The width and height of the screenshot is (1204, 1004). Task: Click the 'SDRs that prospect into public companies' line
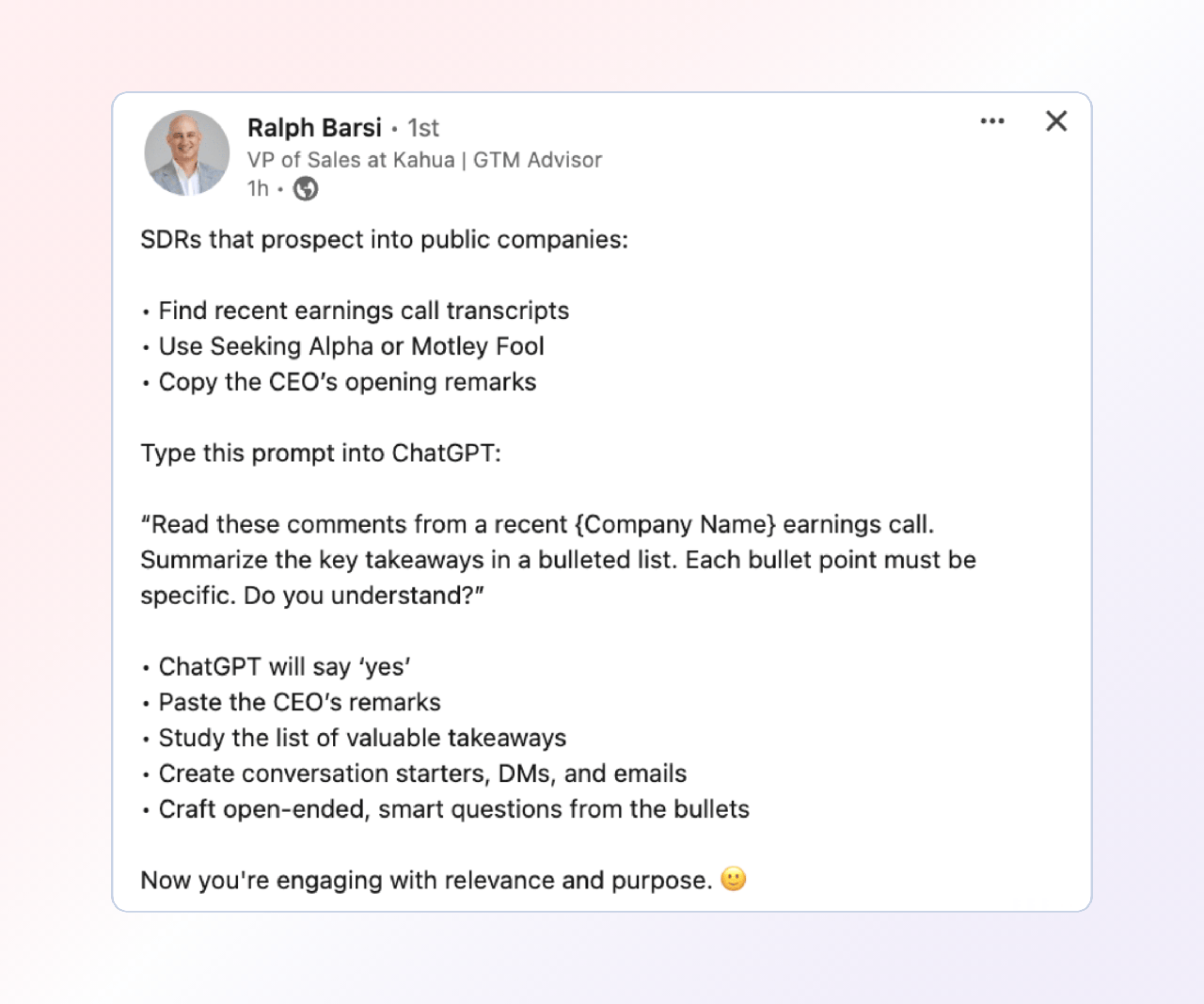(x=384, y=240)
